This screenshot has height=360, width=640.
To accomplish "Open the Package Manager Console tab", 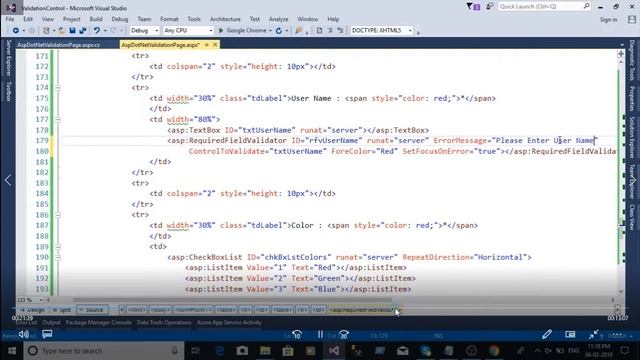I will pos(98,323).
